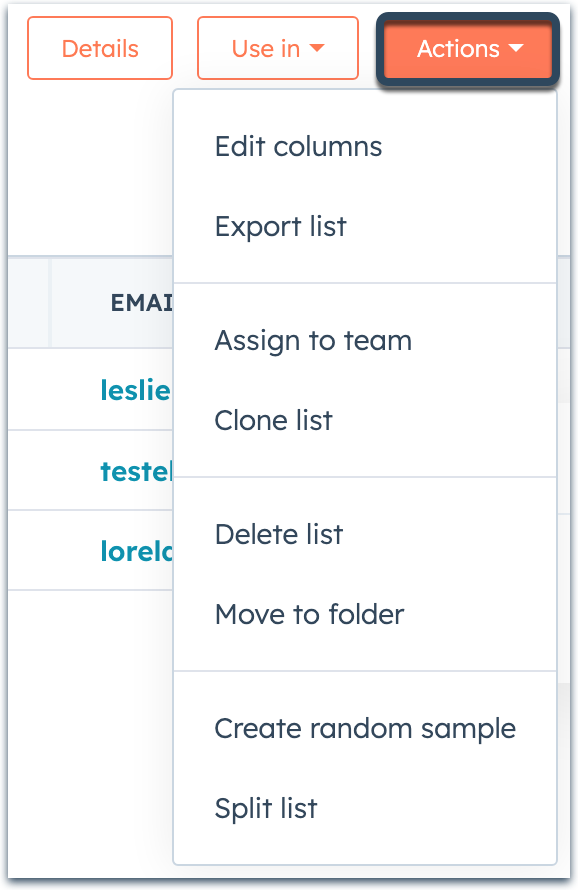Screen dimensions: 578x890
Task: Select Create random sample
Action: click(x=364, y=728)
